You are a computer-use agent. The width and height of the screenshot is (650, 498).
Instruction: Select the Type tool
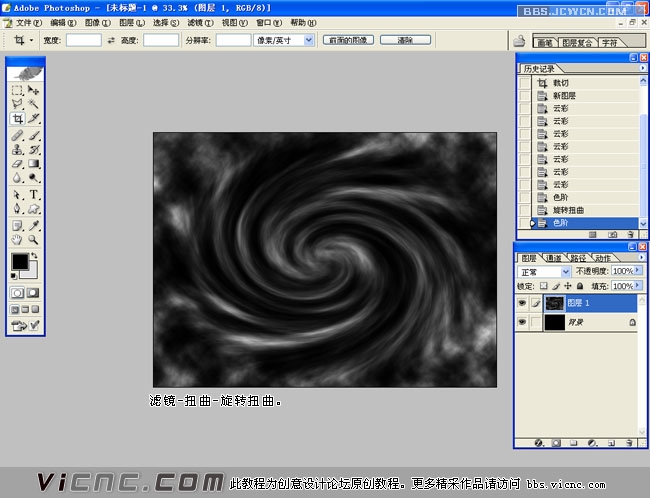pos(34,194)
